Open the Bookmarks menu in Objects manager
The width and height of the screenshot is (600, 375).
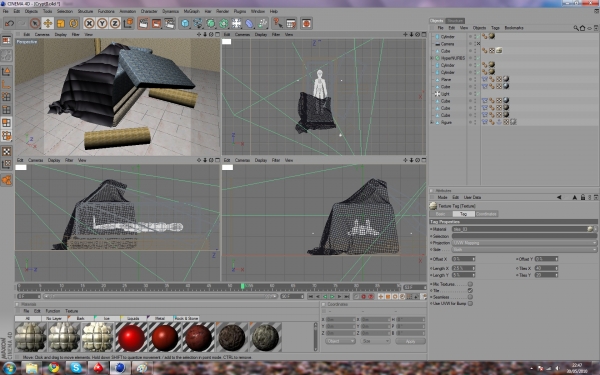pyautogui.click(x=514, y=28)
